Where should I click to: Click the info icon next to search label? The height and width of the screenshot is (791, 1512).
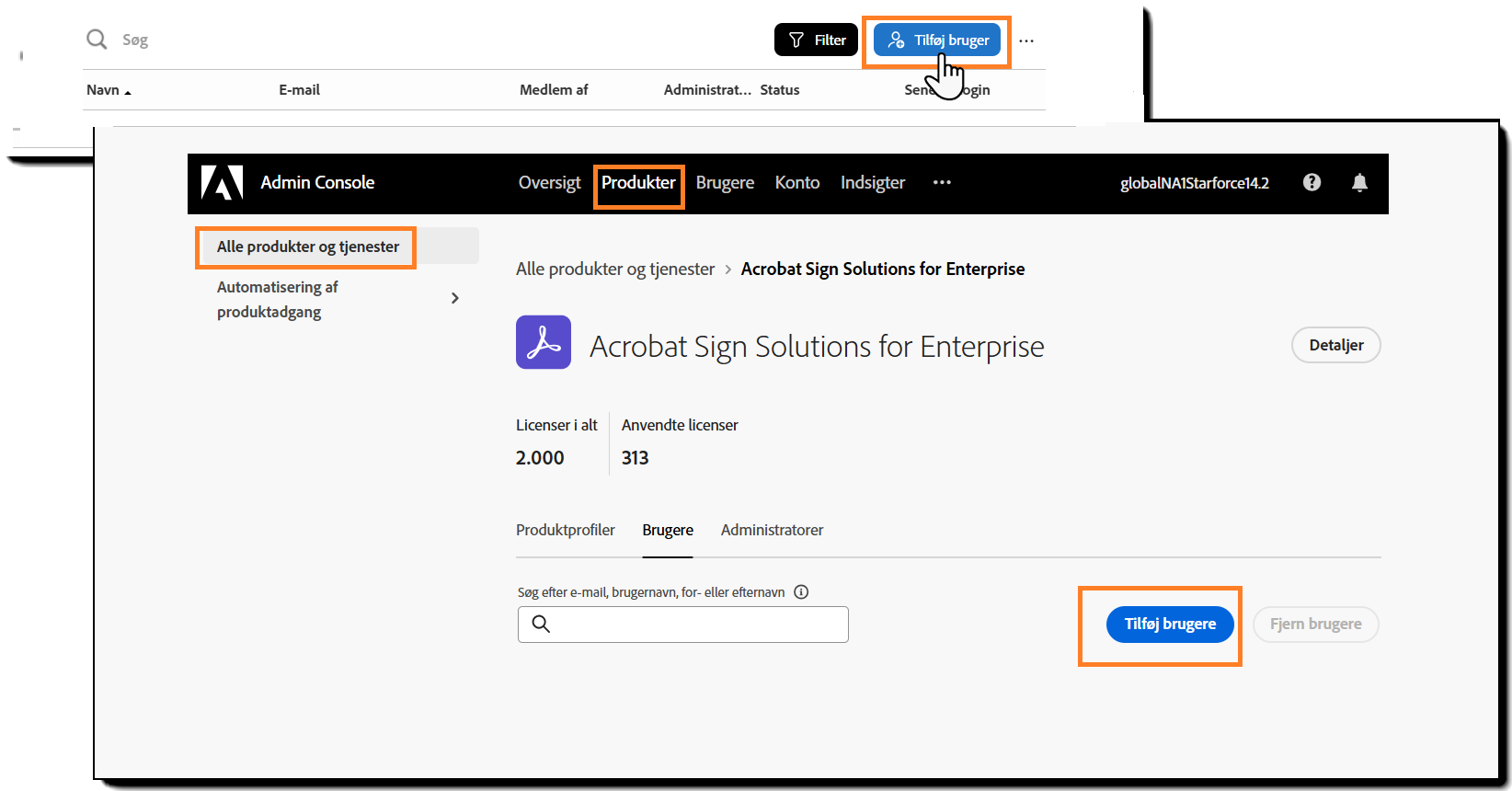click(801, 591)
